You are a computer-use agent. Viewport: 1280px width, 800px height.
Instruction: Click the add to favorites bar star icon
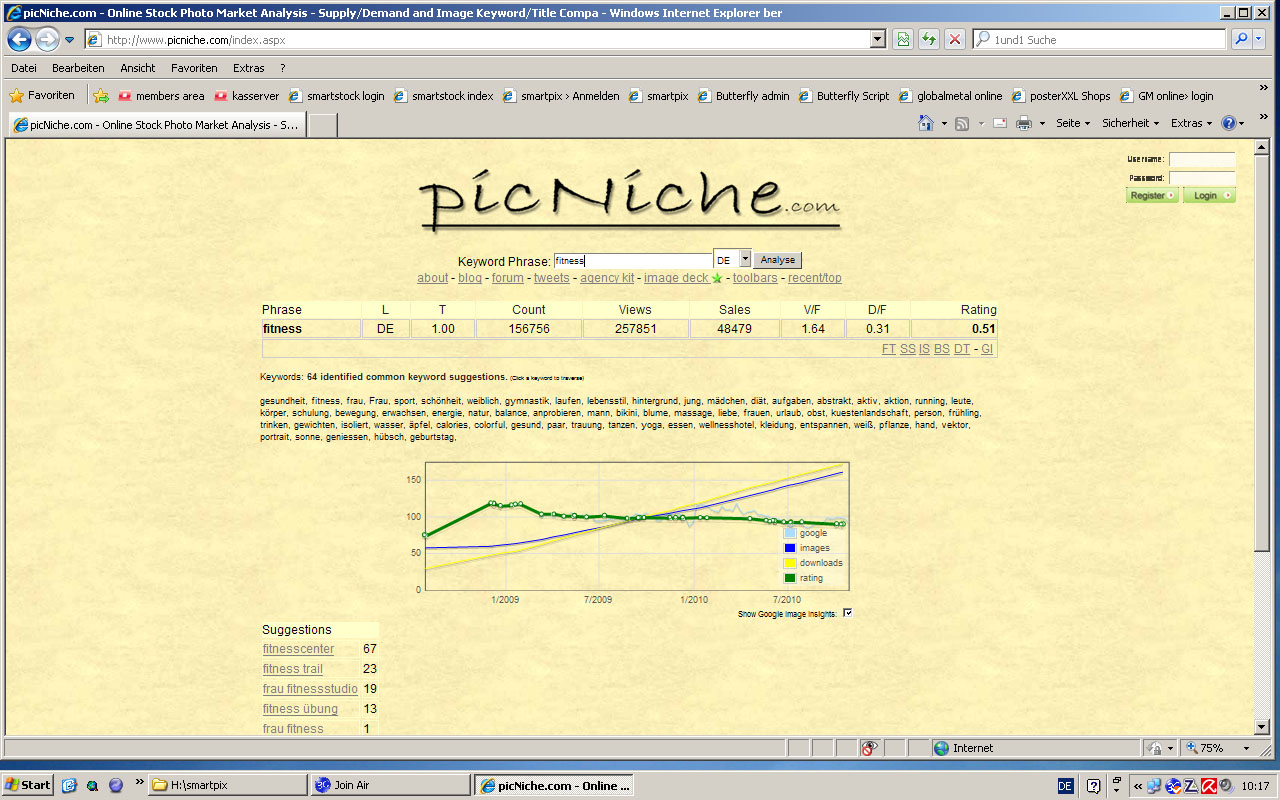[x=101, y=96]
